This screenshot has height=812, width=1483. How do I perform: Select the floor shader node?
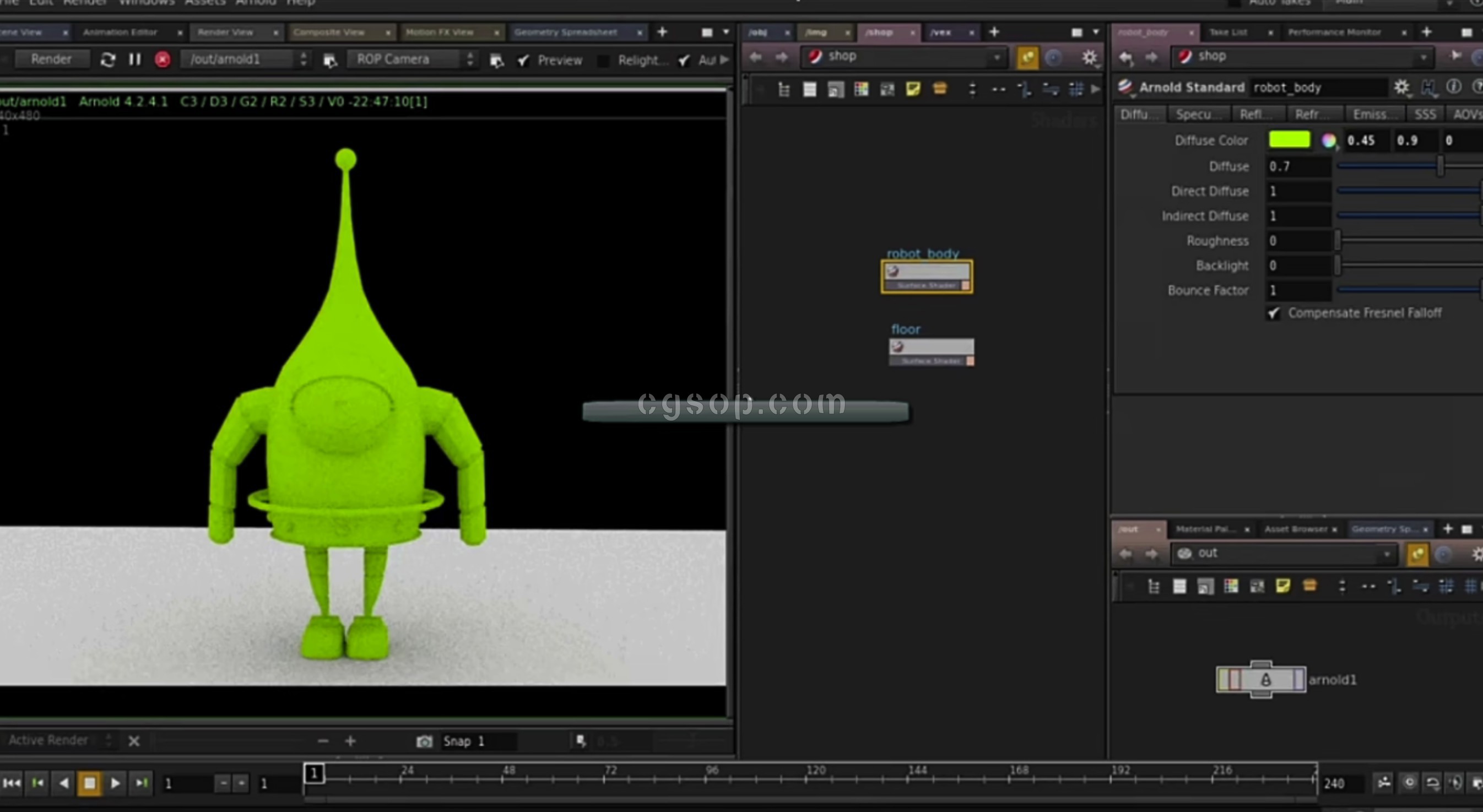click(931, 347)
